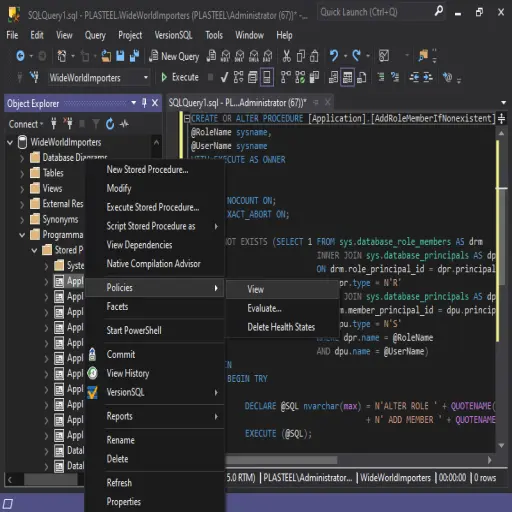Refresh Object Explorer with circular arrow icon
The image size is (512, 512).
click(x=110, y=124)
